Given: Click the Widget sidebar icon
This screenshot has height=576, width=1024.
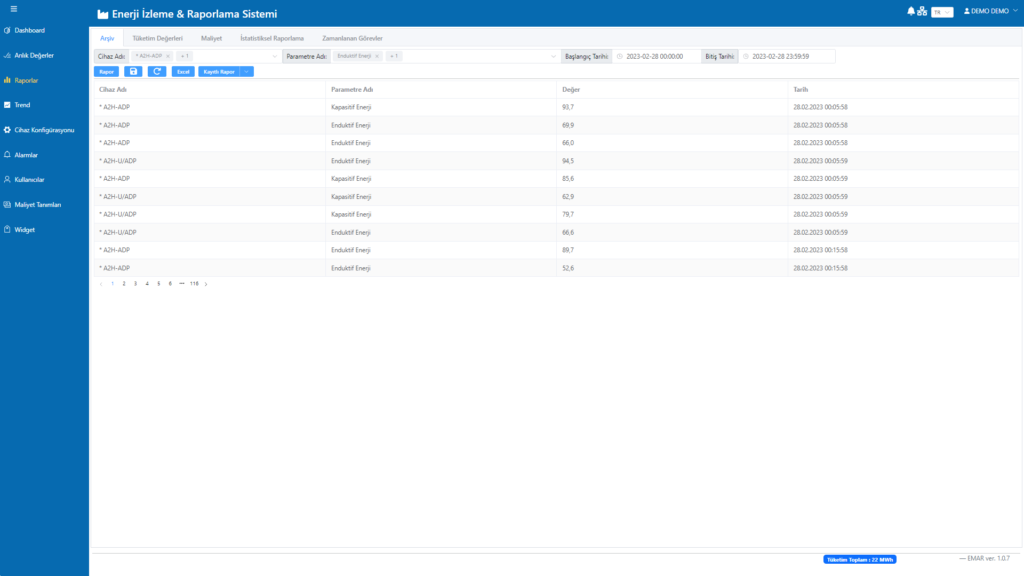Looking at the screenshot, I should coord(7,229).
